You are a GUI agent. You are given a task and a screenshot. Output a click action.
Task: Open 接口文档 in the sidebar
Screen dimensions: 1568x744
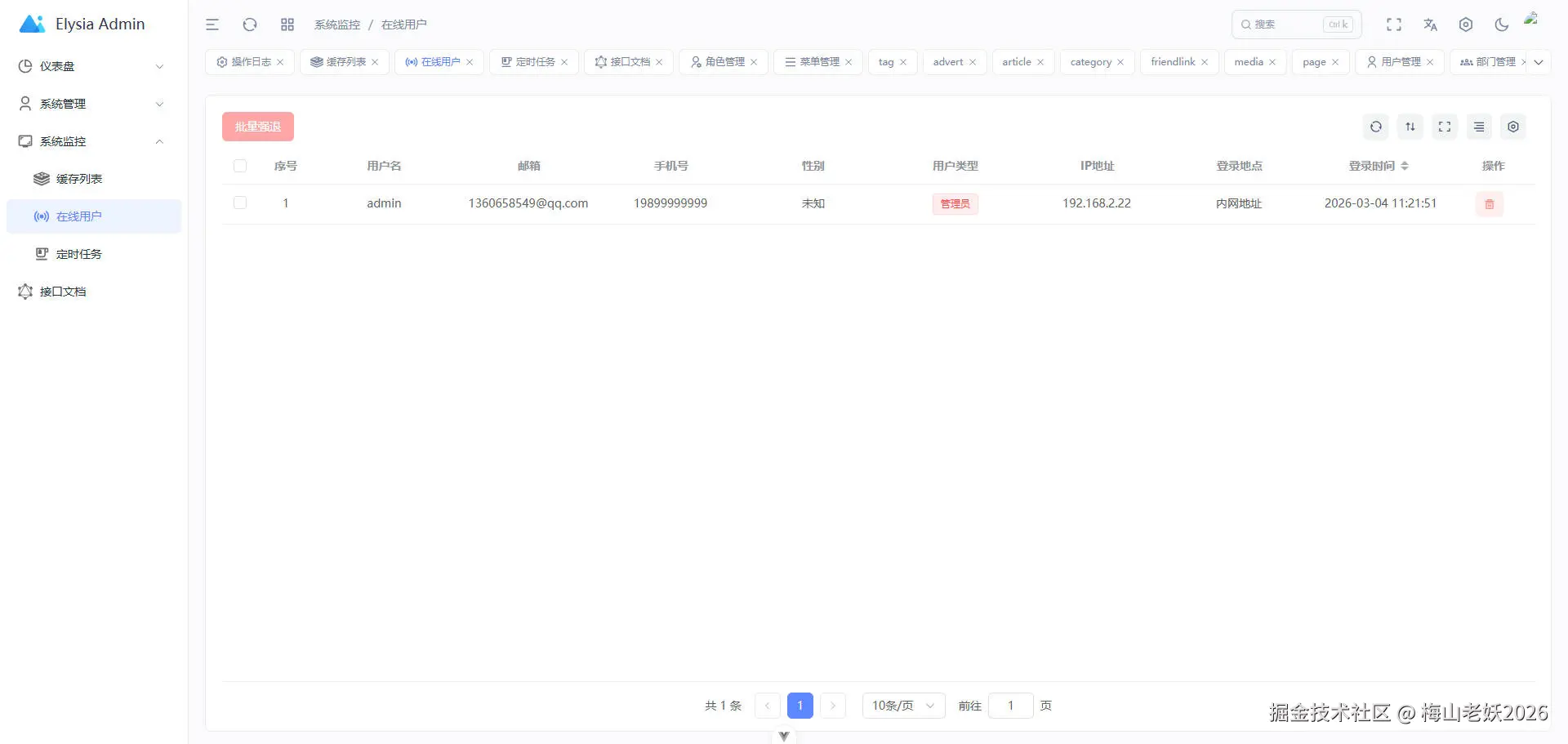(94, 292)
